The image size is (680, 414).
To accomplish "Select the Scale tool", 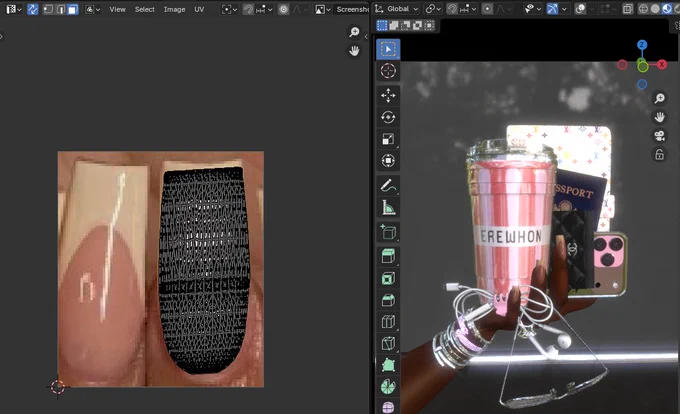I will (388, 139).
